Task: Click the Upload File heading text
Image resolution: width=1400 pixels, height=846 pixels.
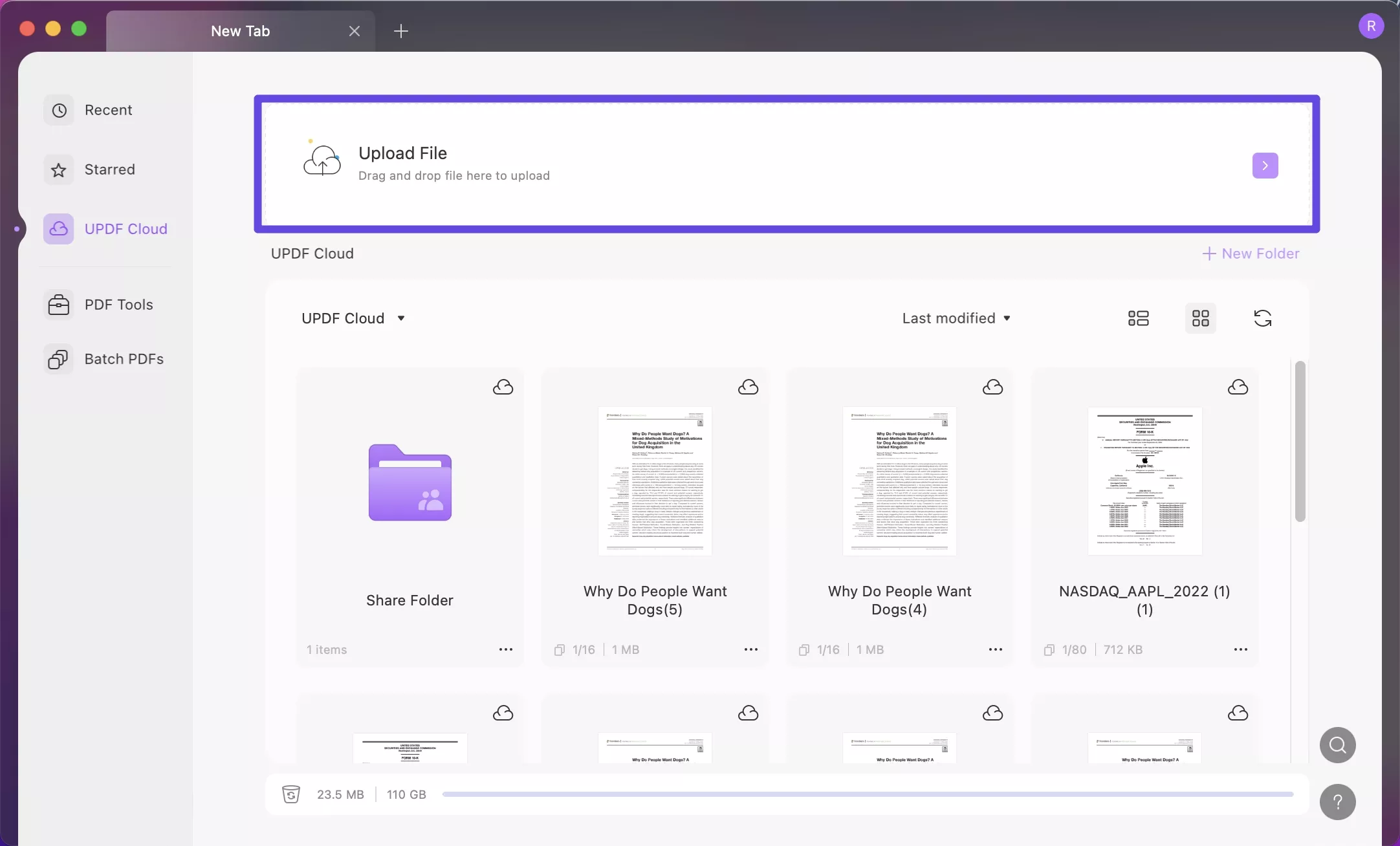Action: [402, 153]
